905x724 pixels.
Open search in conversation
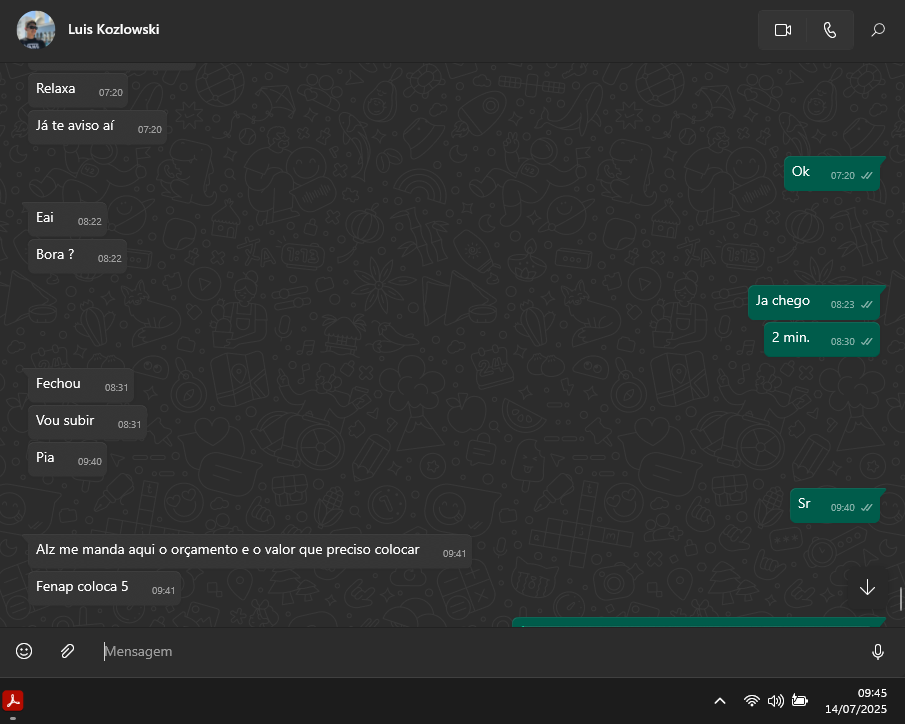(878, 30)
